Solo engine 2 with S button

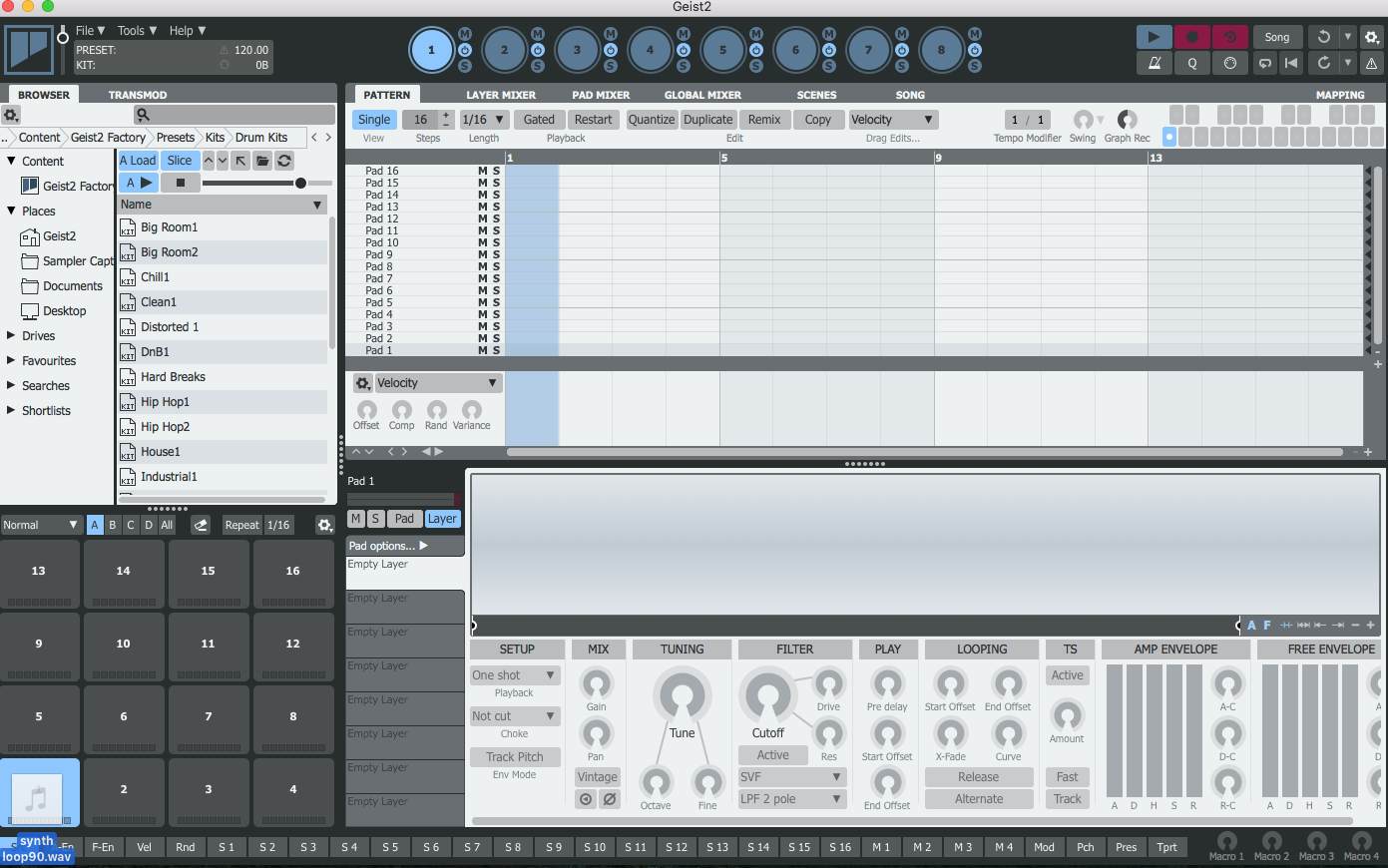[538, 66]
